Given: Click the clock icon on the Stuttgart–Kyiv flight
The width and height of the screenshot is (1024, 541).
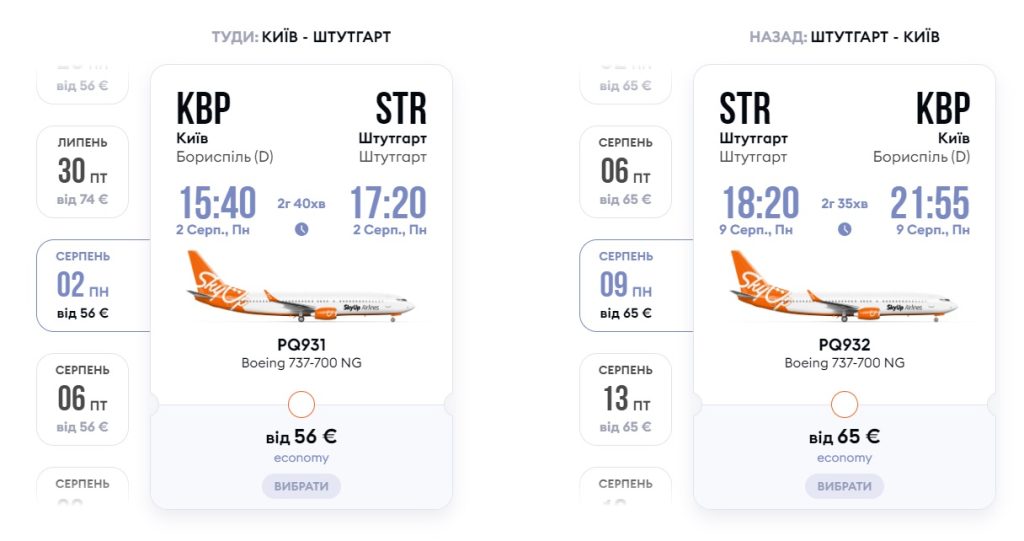Looking at the screenshot, I should (x=845, y=229).
